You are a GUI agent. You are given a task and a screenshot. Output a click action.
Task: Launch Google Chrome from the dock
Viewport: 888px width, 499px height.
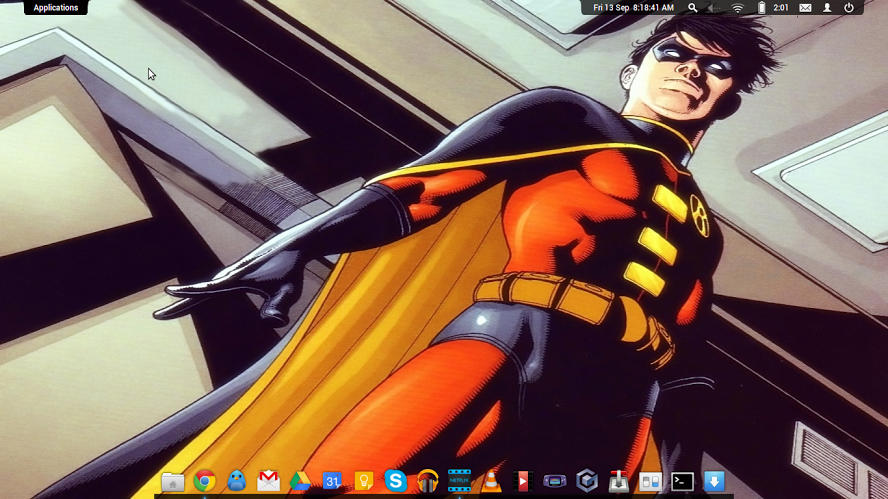pyautogui.click(x=204, y=481)
